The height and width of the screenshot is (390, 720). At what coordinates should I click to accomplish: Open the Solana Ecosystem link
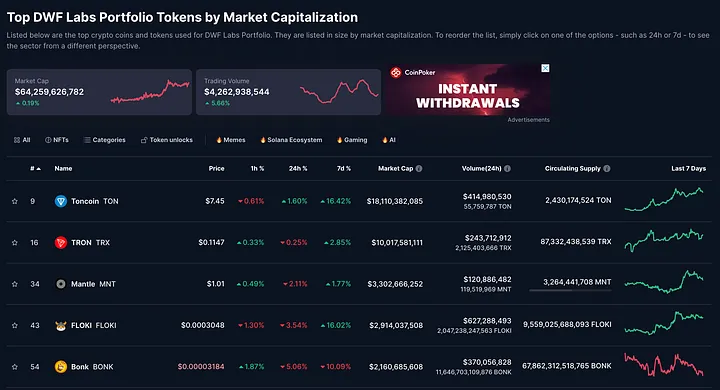coord(291,140)
